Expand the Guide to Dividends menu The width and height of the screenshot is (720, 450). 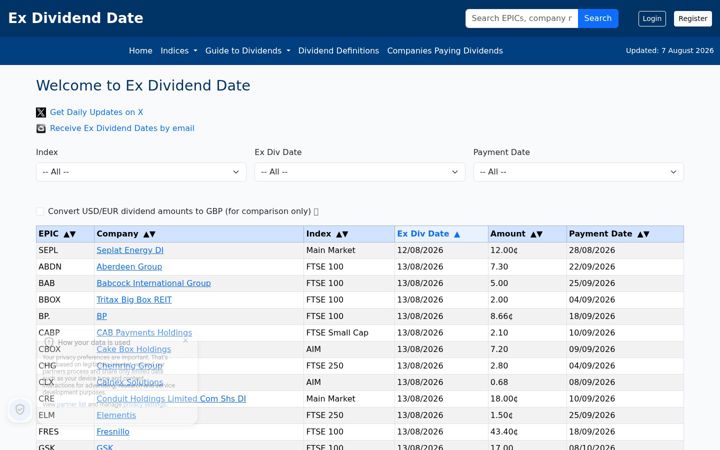click(248, 51)
